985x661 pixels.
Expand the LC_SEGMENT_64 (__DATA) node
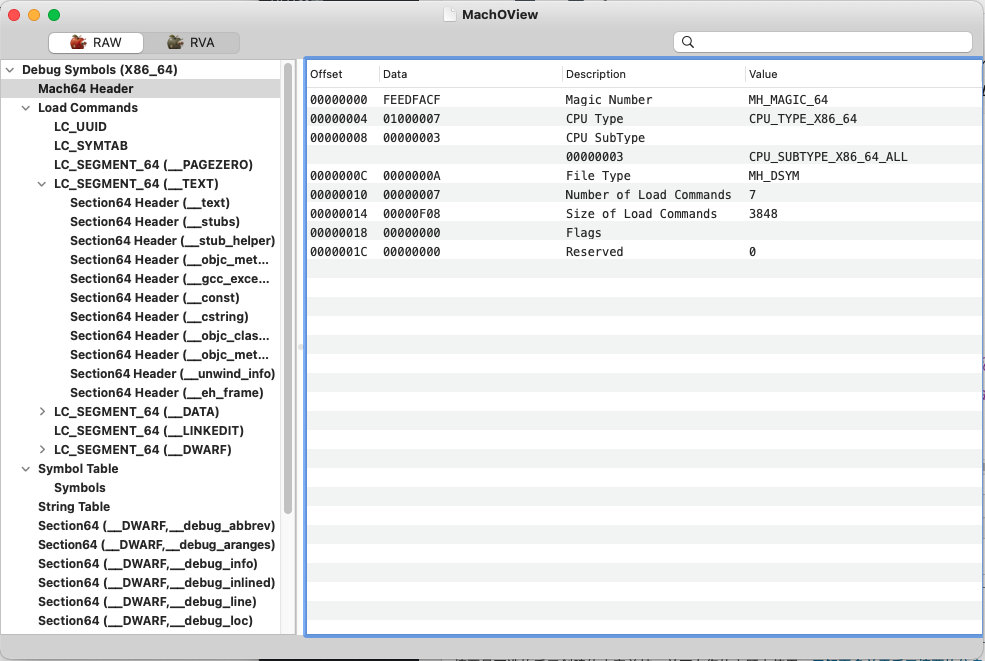[x=42, y=412]
